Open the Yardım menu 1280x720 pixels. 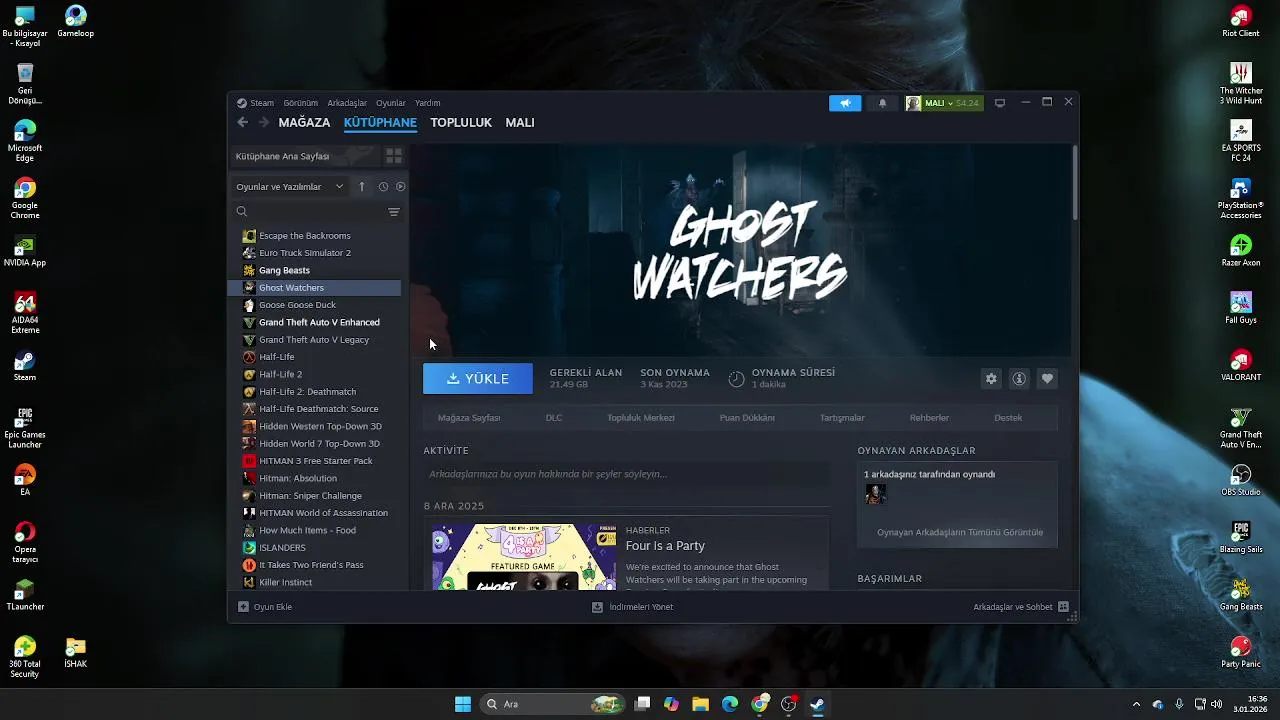427,103
